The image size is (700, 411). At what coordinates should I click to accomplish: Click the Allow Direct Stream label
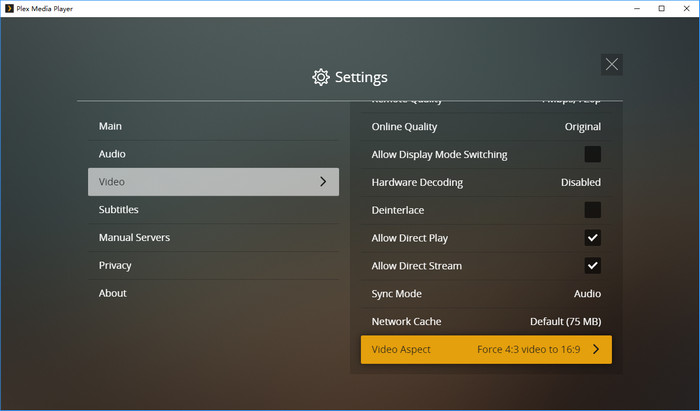(x=417, y=266)
